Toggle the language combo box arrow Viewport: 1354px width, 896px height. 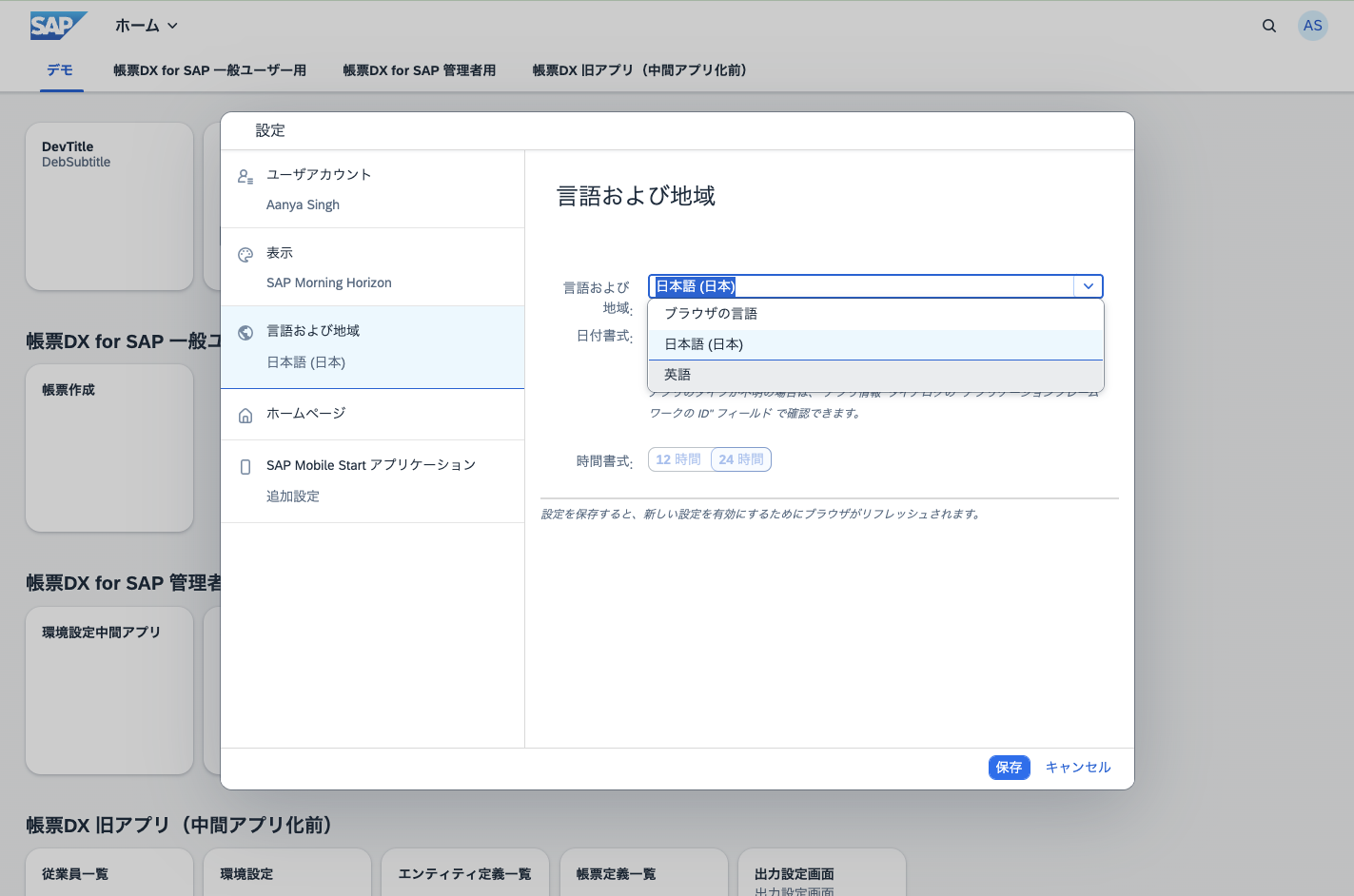pyautogui.click(x=1089, y=286)
